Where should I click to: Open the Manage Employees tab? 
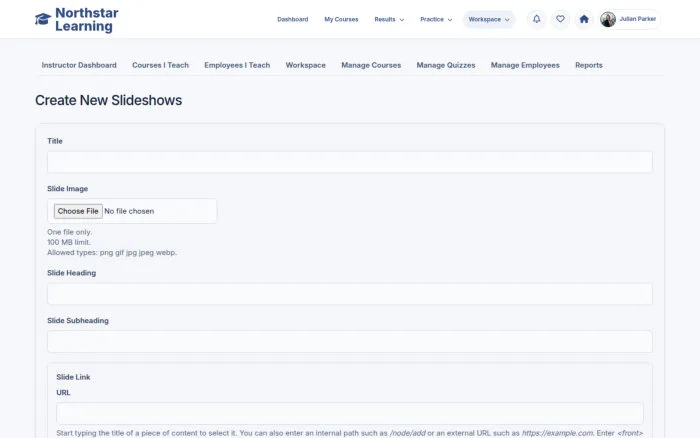tap(525, 65)
